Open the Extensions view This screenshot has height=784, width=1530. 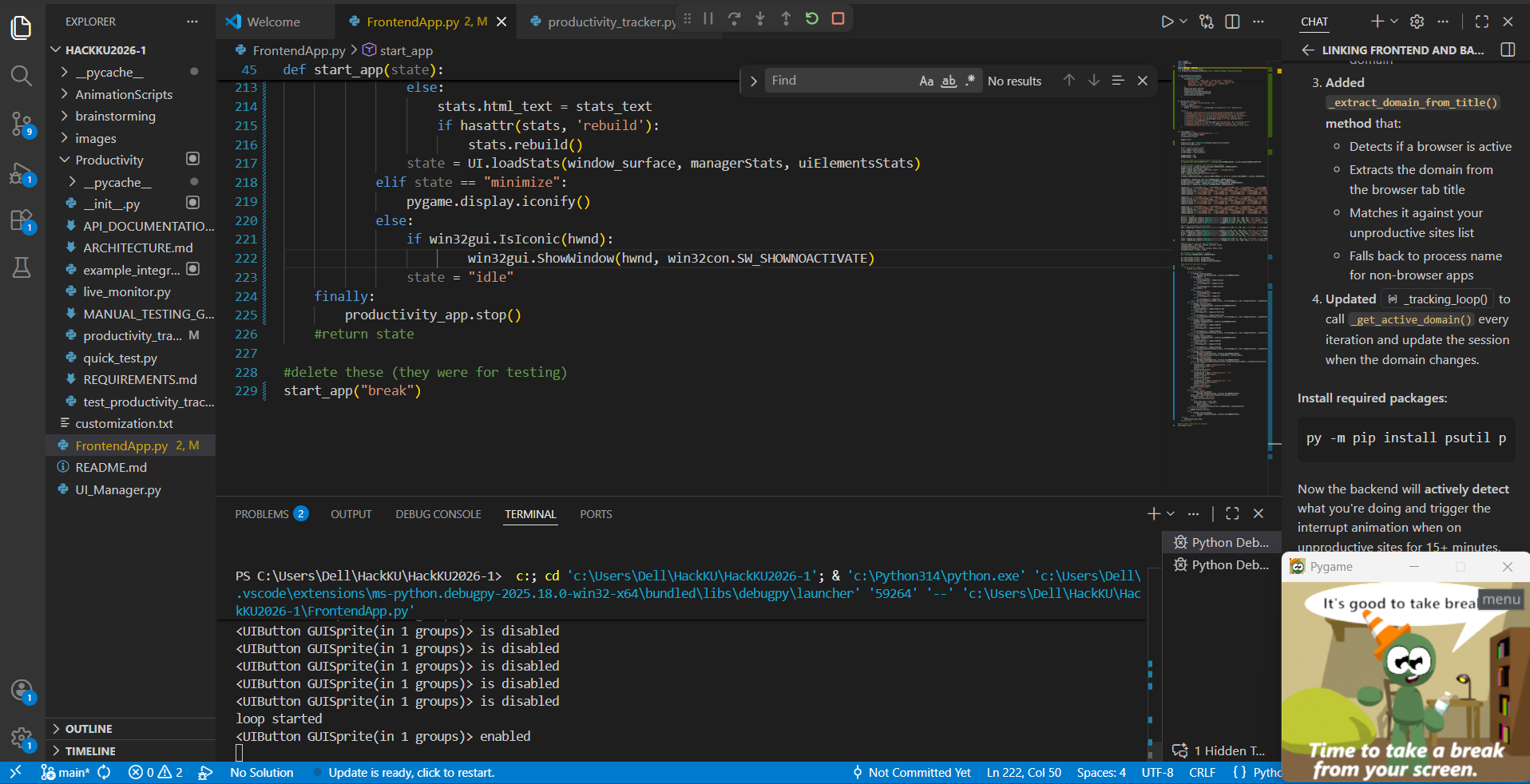pos(22,220)
